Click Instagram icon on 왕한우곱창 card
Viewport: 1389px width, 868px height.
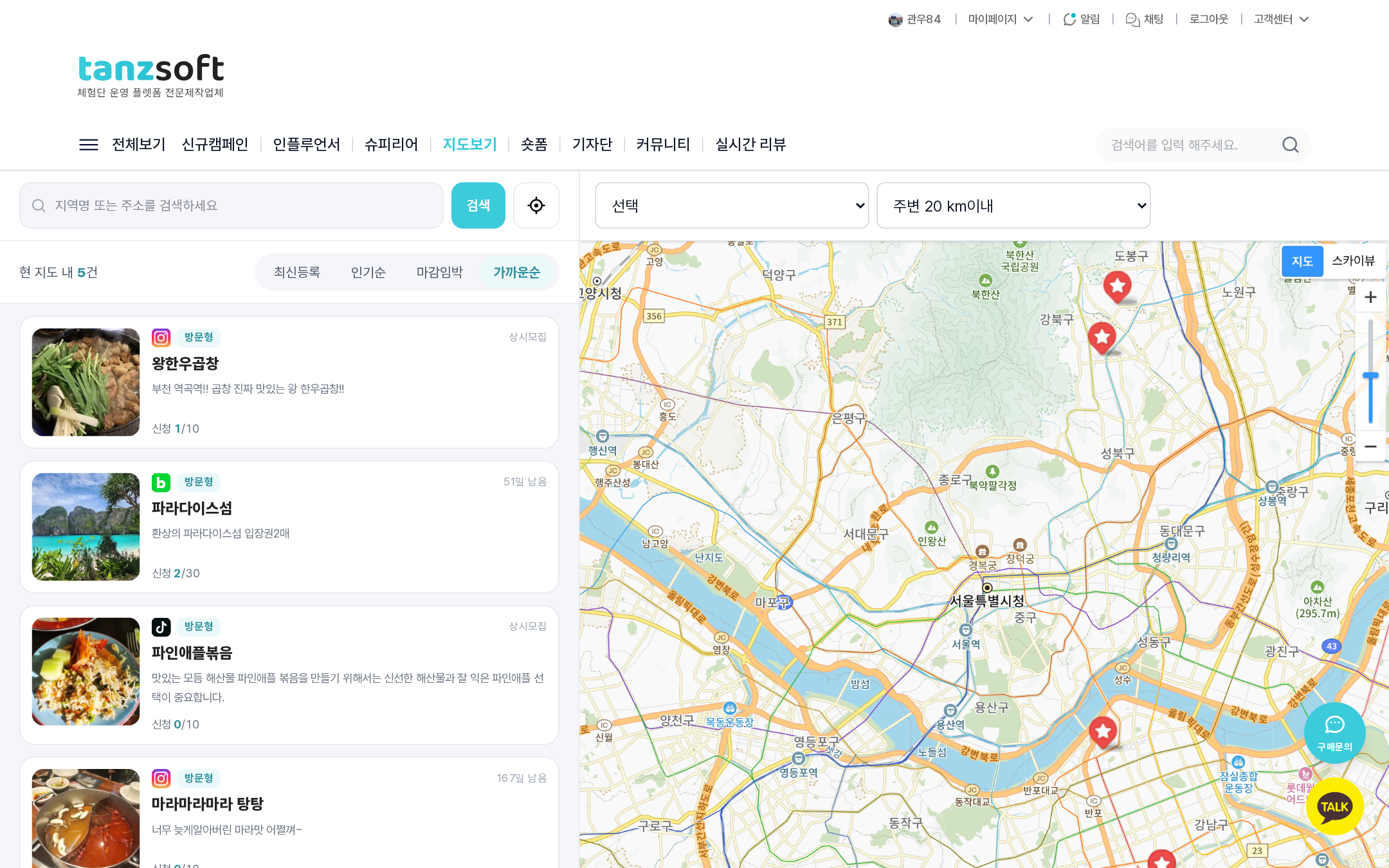(x=161, y=338)
